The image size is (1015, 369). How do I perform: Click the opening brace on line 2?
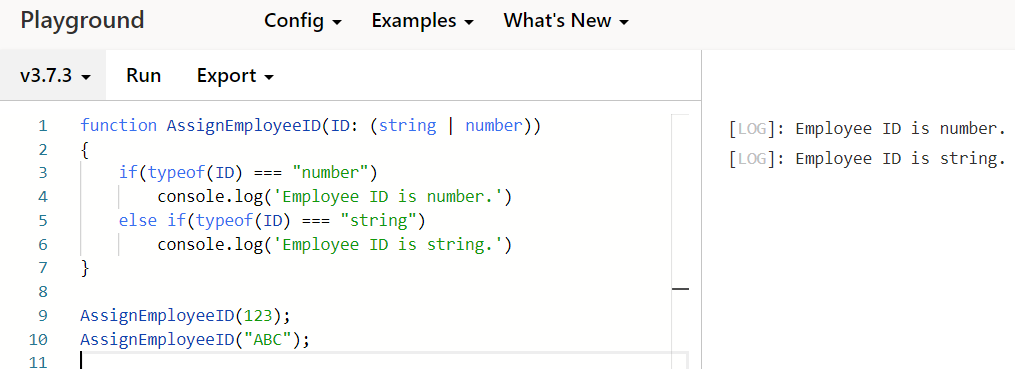[85, 150]
